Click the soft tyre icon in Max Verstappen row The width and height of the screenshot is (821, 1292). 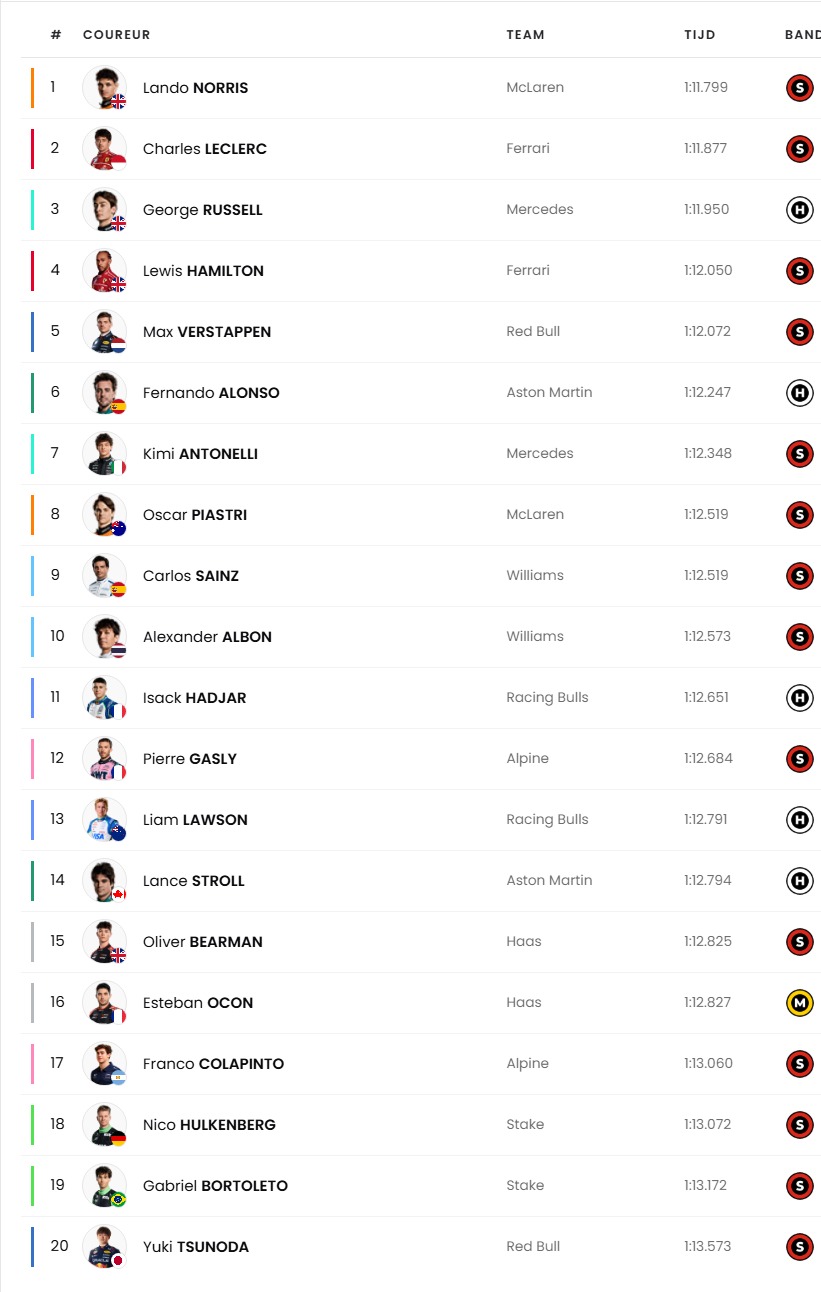point(799,332)
